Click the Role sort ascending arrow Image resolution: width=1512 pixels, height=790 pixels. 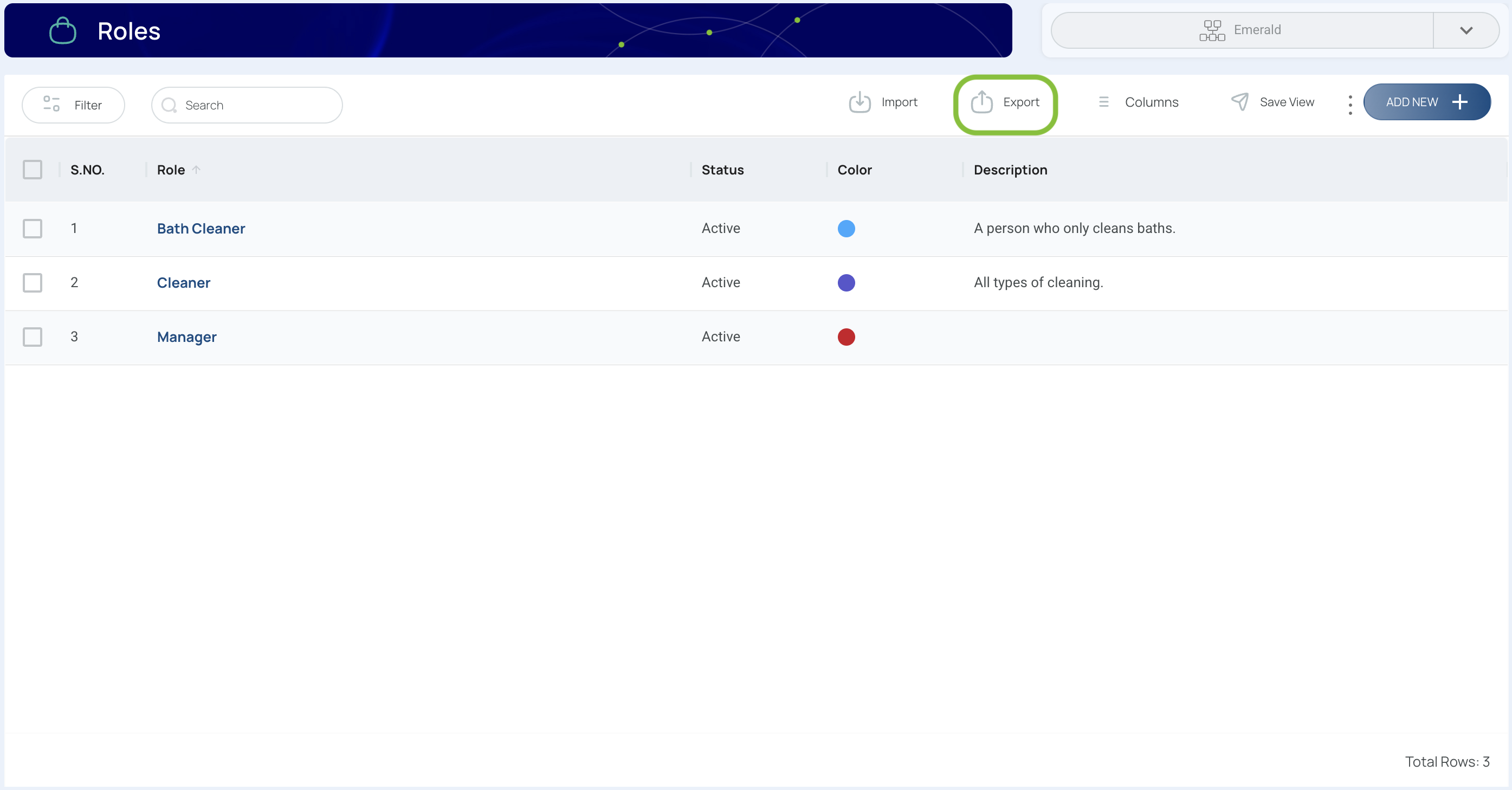197,170
